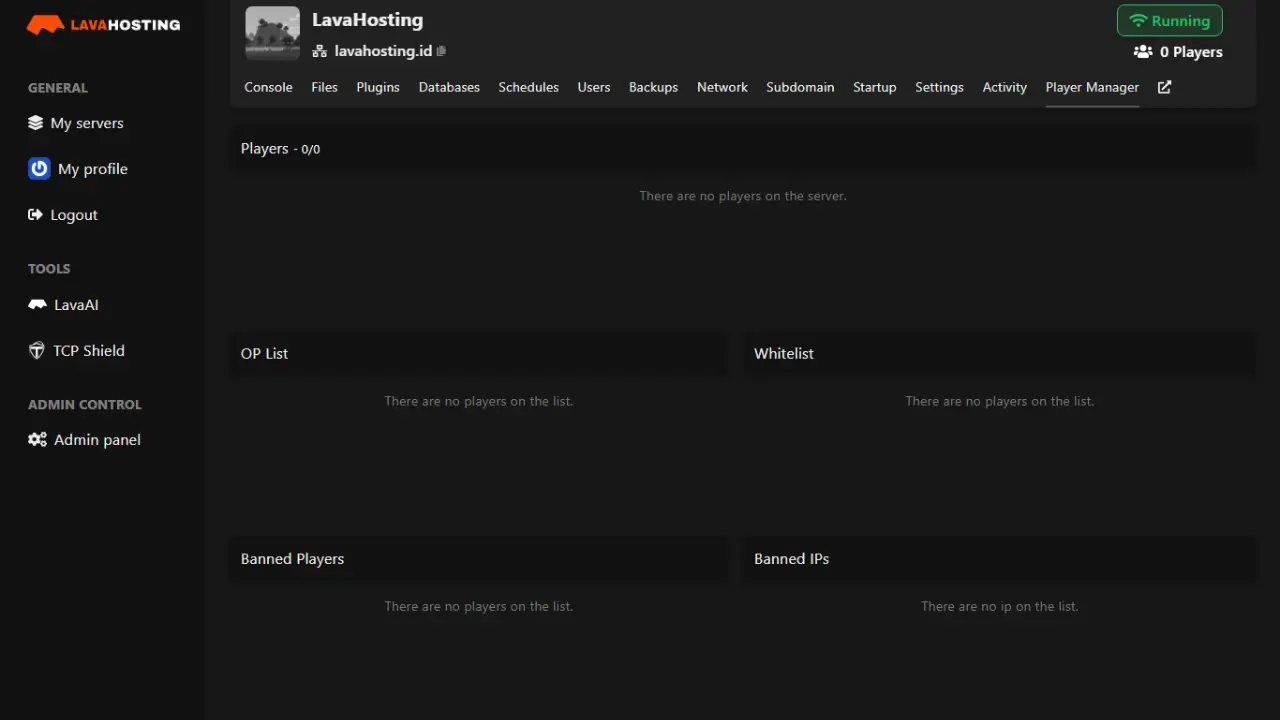Open the Backups tab
The image size is (1280, 720).
653,87
